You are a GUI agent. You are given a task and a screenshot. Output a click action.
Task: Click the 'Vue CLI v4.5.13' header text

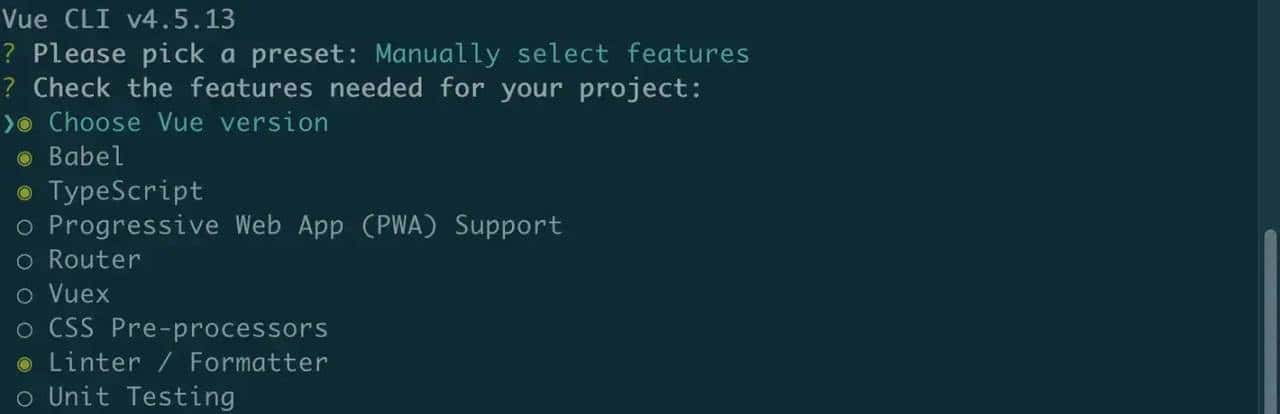118,18
